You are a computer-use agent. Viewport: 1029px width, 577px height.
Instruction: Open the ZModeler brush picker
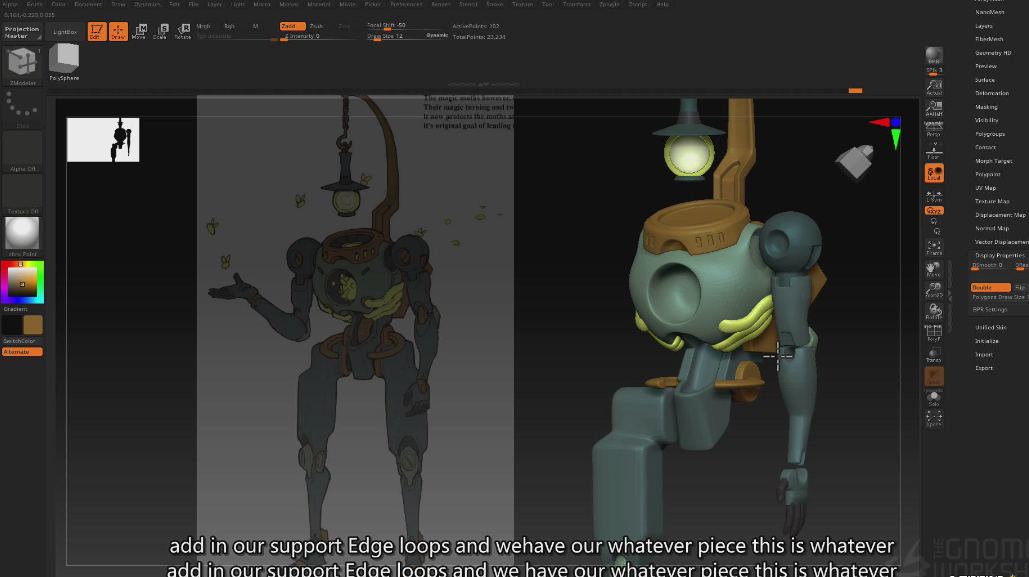pos(22,64)
